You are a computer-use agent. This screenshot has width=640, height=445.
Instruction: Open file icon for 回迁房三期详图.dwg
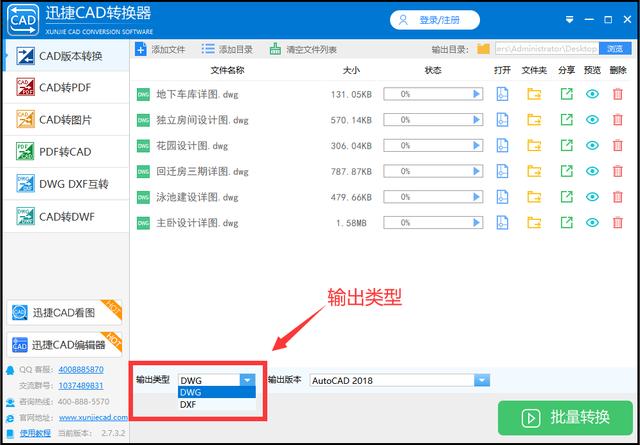[502, 171]
